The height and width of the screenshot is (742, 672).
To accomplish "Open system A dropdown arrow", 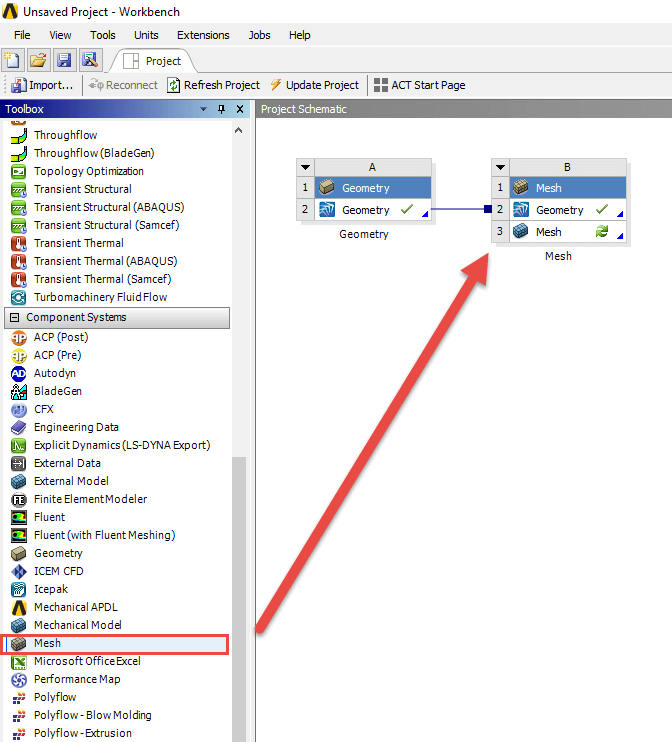I will tap(305, 167).
